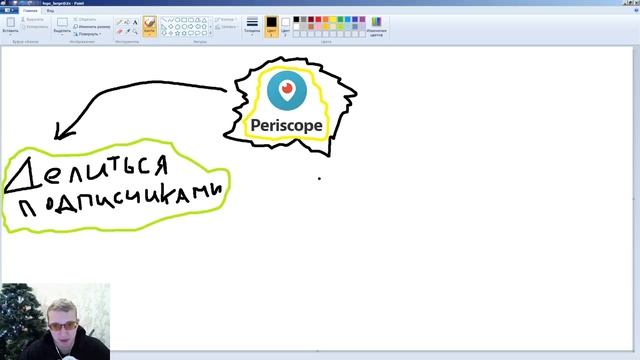Click the Copy button
Viewport: 640px width, 360px height.
point(35,27)
